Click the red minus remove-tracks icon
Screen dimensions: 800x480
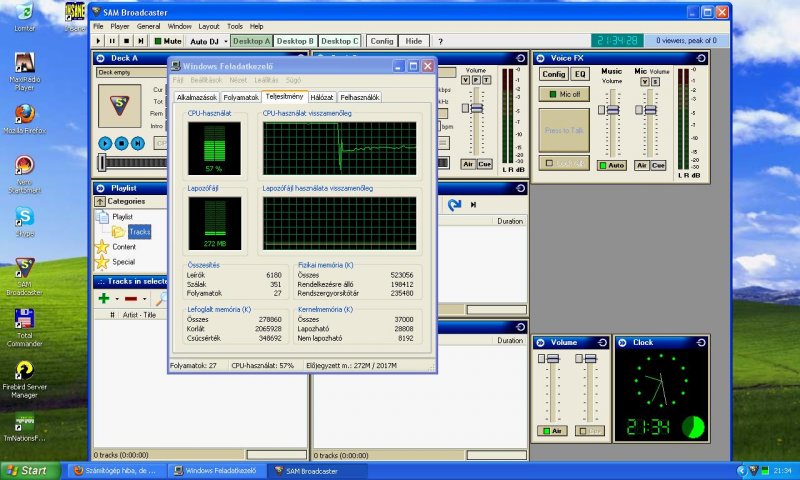click(130, 298)
